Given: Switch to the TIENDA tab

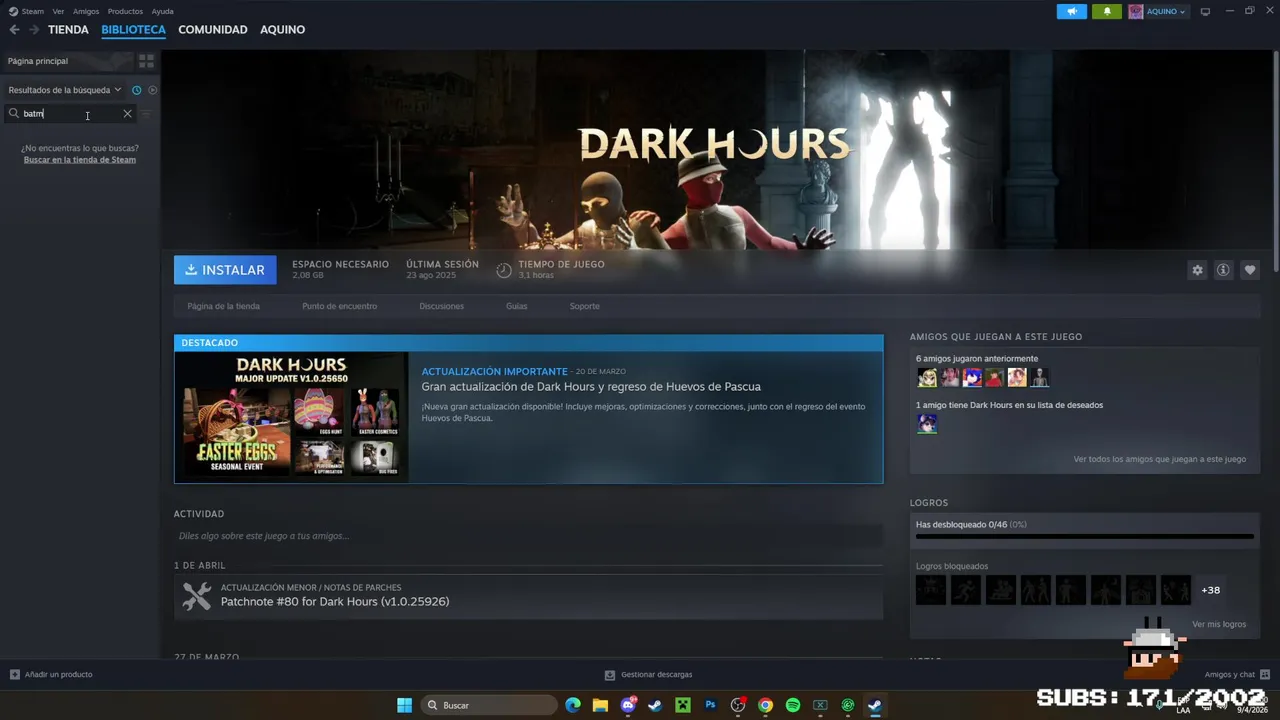Looking at the screenshot, I should pyautogui.click(x=68, y=30).
